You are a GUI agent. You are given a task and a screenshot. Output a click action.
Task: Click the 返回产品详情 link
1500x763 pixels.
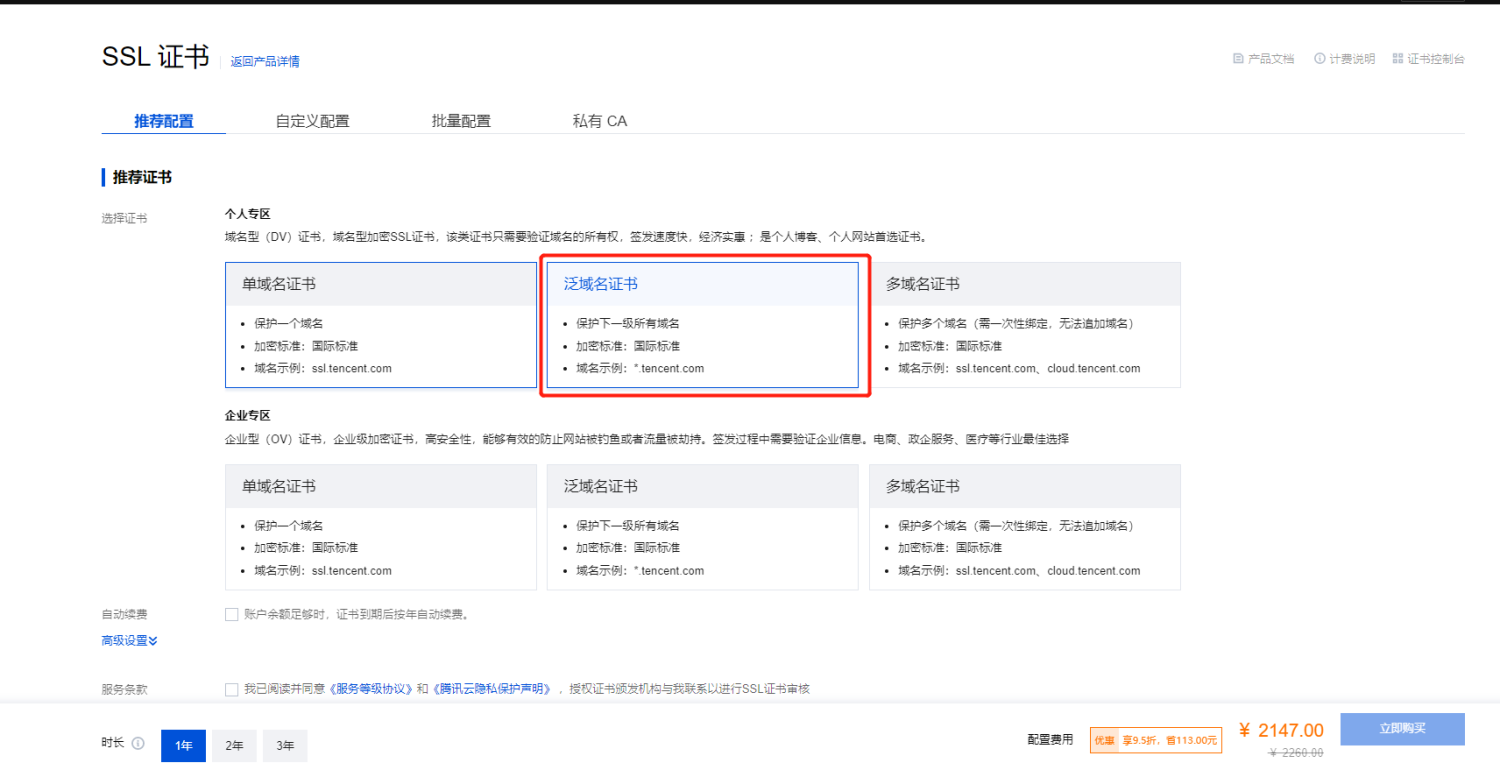[x=265, y=61]
